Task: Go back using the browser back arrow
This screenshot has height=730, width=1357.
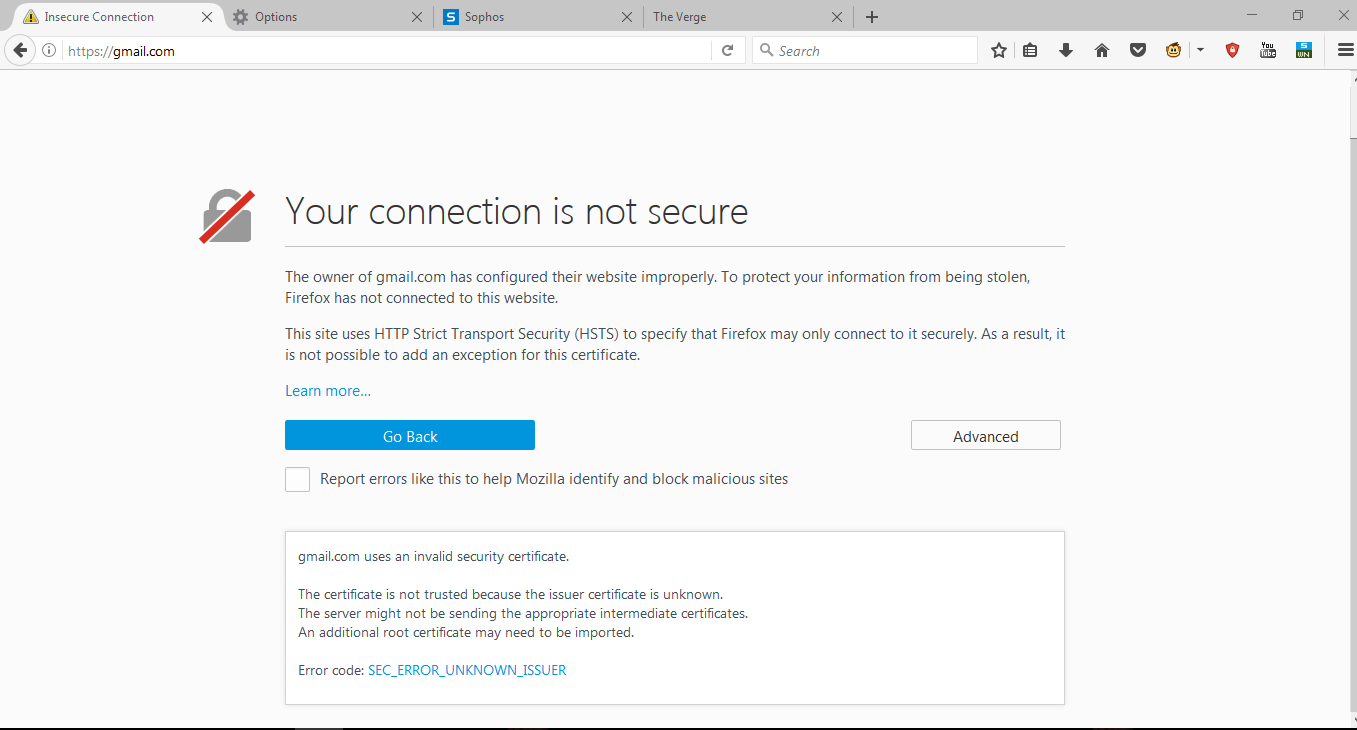Action: pyautogui.click(x=18, y=50)
